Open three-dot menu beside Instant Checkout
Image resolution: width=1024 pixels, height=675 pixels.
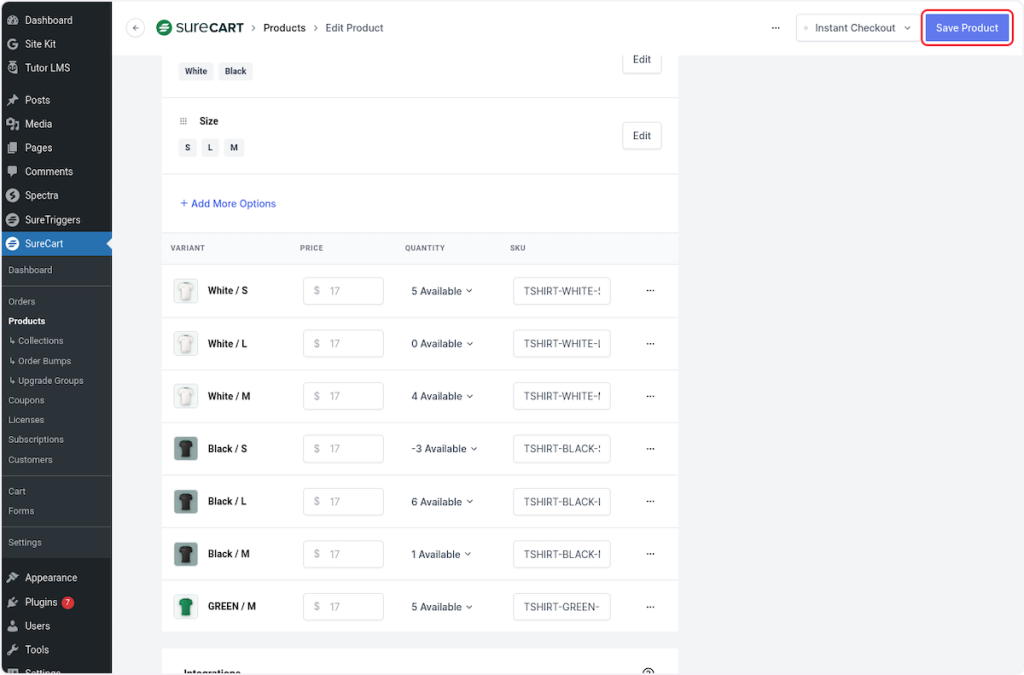775,28
